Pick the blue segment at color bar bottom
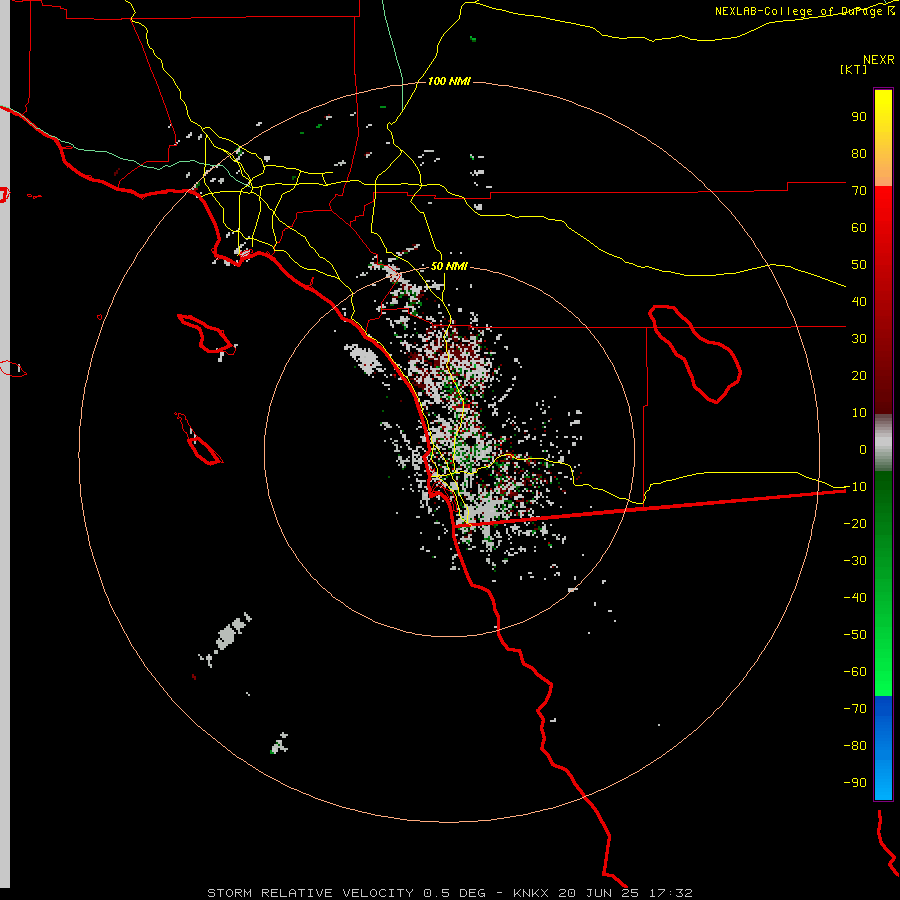Image resolution: width=900 pixels, height=900 pixels. pos(883,747)
